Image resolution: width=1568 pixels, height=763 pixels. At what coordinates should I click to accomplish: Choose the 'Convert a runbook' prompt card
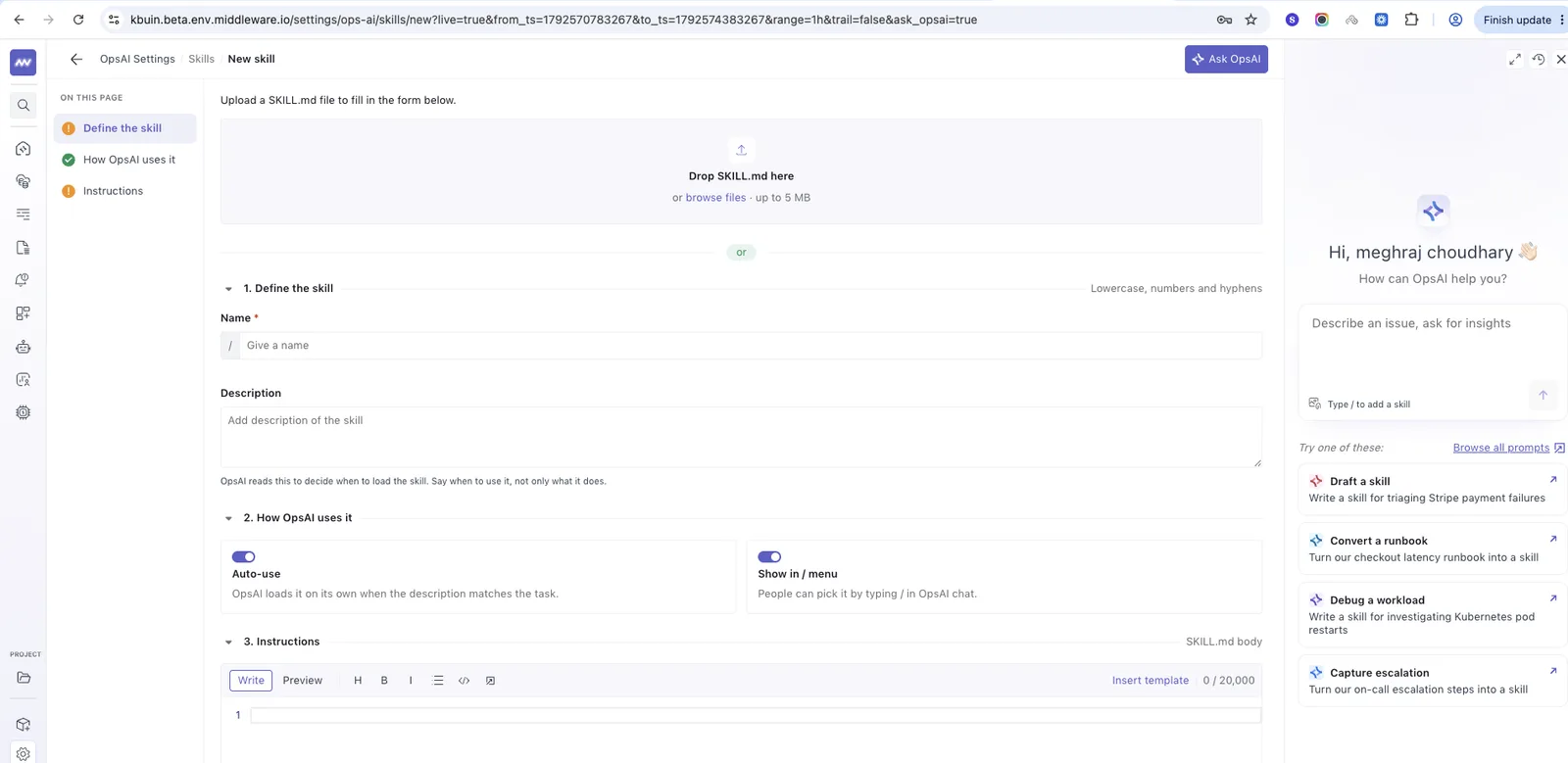point(1432,549)
